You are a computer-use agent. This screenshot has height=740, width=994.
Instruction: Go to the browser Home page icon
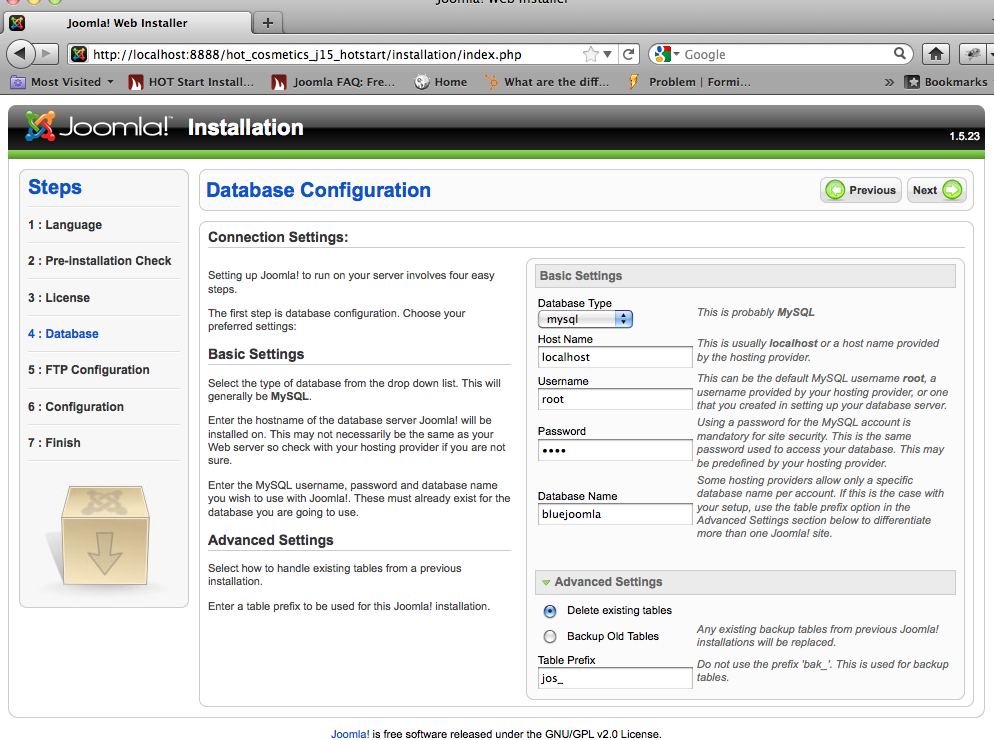tap(936, 55)
